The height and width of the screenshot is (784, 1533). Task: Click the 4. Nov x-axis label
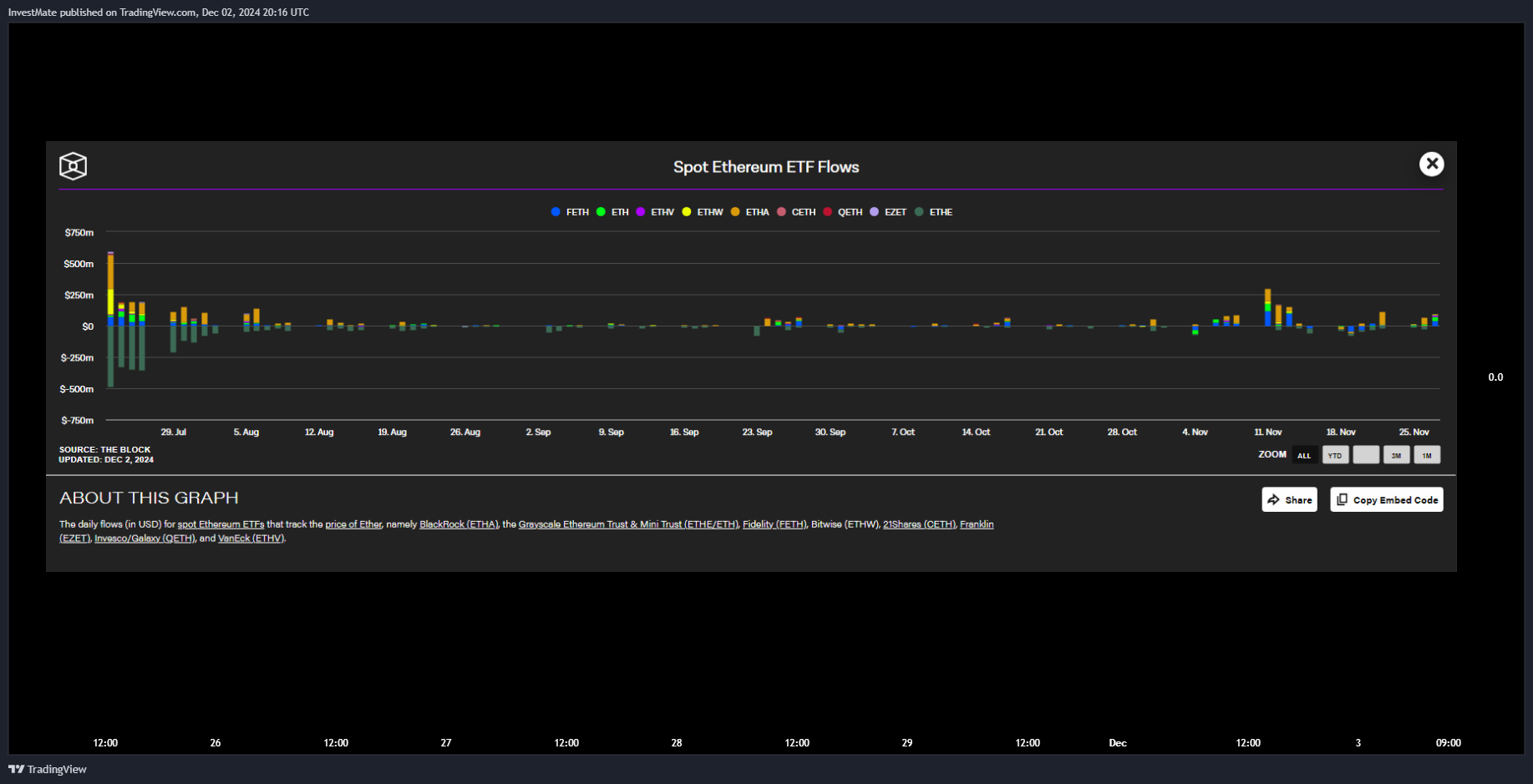1195,432
